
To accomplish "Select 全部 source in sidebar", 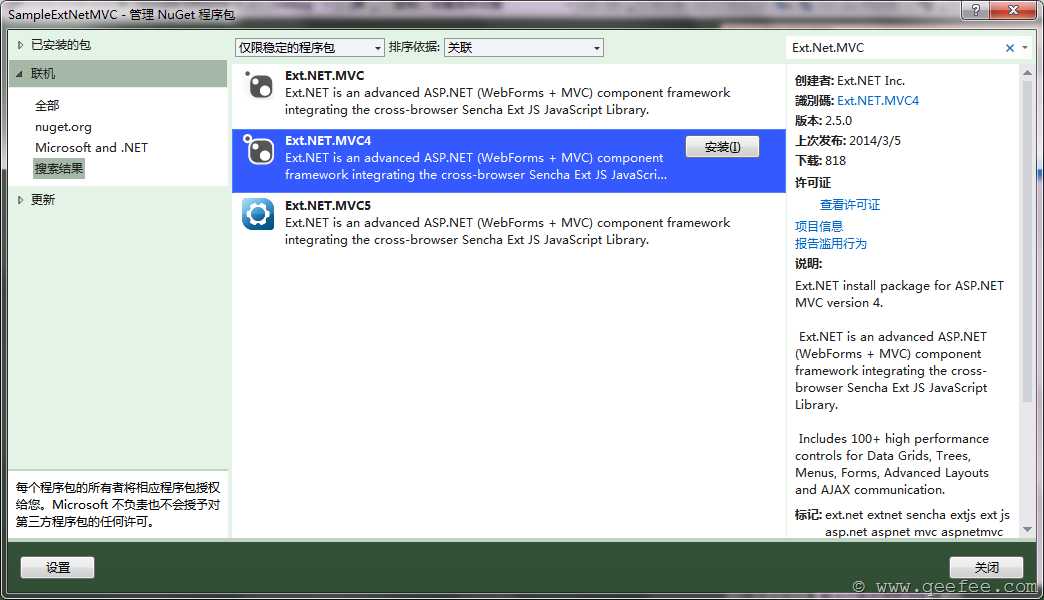I will pos(47,105).
